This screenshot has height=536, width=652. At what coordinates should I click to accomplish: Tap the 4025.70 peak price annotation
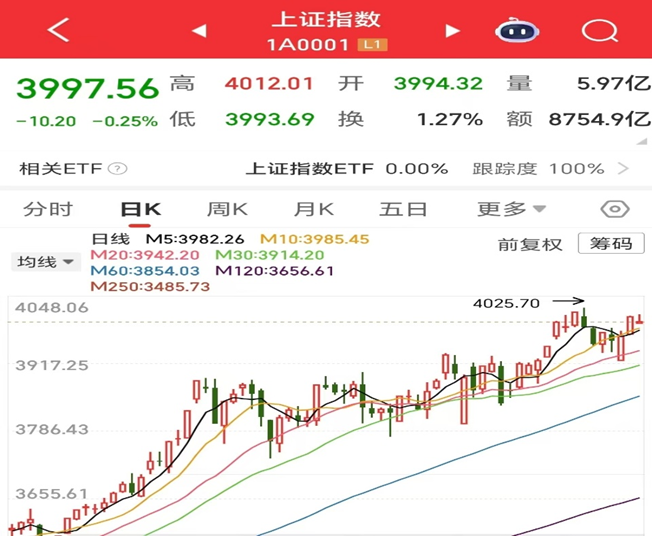coord(506,303)
